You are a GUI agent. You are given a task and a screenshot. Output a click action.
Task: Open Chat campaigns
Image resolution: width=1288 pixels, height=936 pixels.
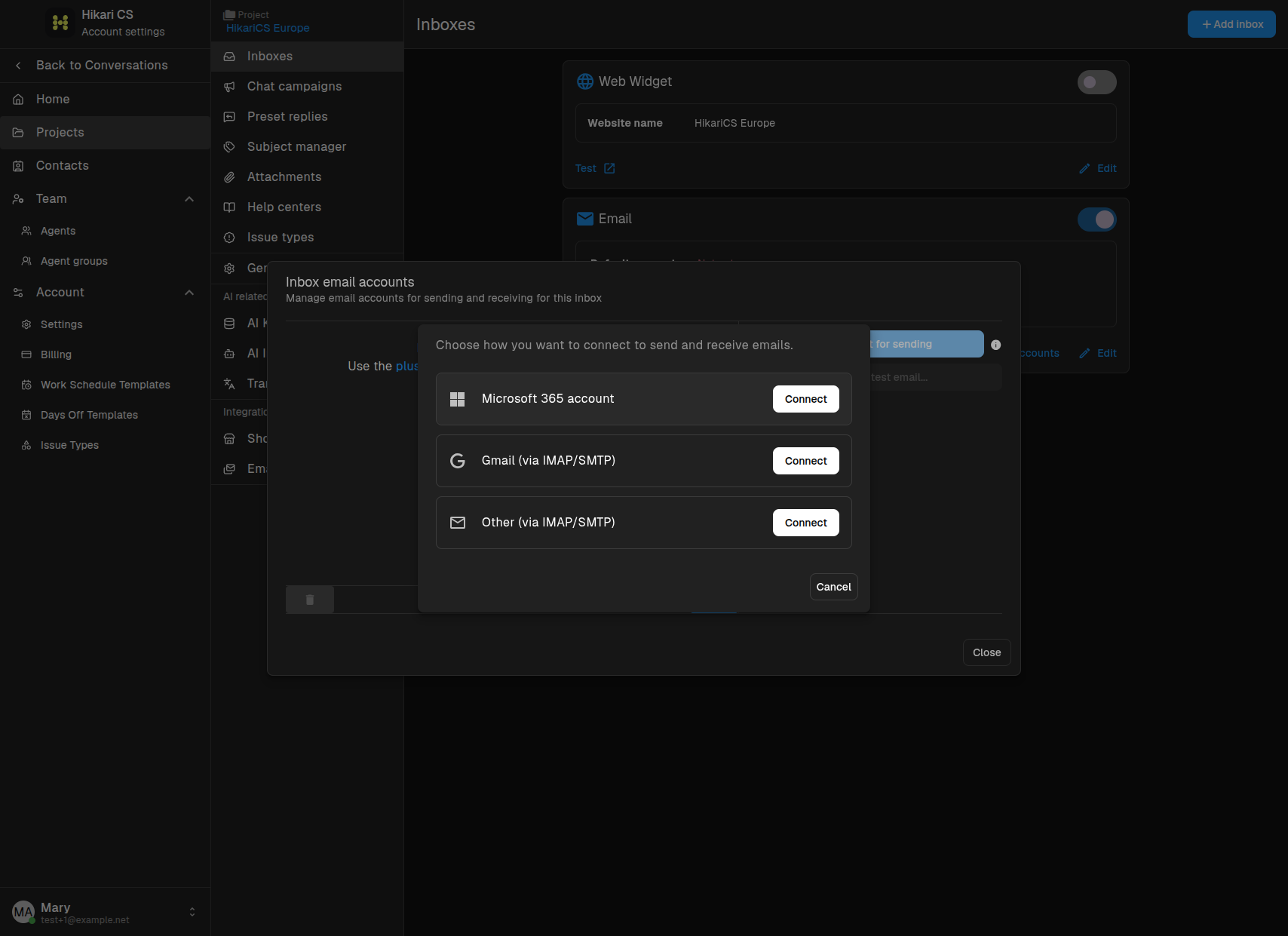(x=307, y=87)
